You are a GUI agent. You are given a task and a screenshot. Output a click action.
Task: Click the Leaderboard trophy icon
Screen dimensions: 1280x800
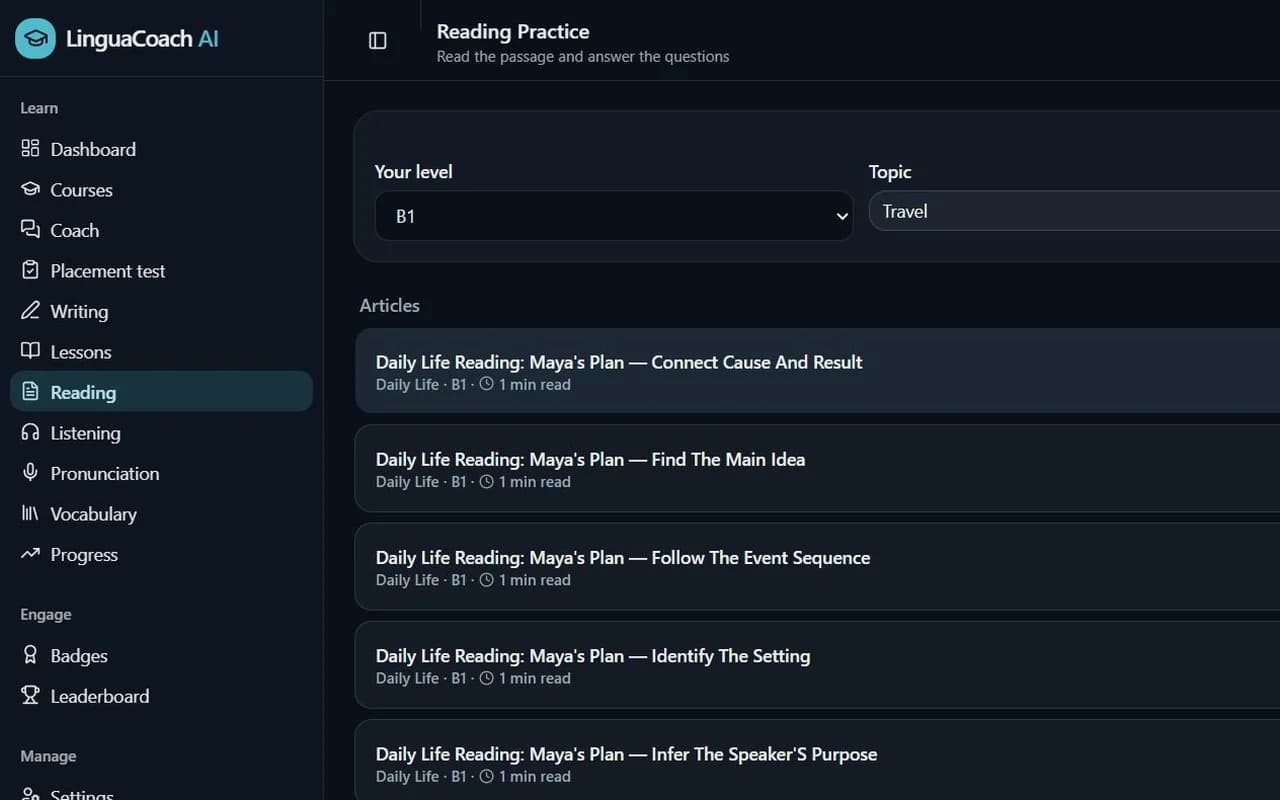tap(30, 696)
